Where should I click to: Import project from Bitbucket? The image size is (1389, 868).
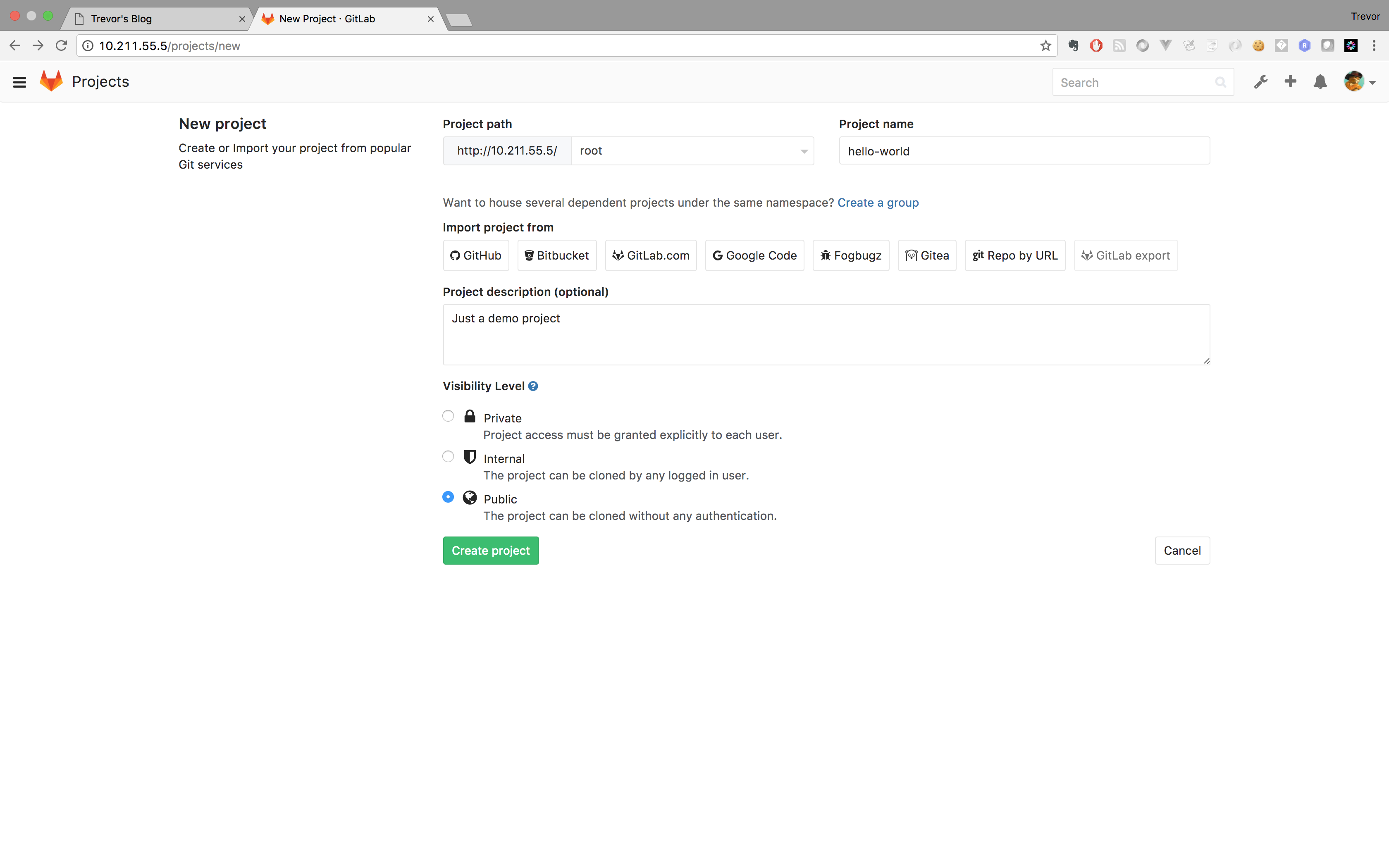[x=557, y=255]
